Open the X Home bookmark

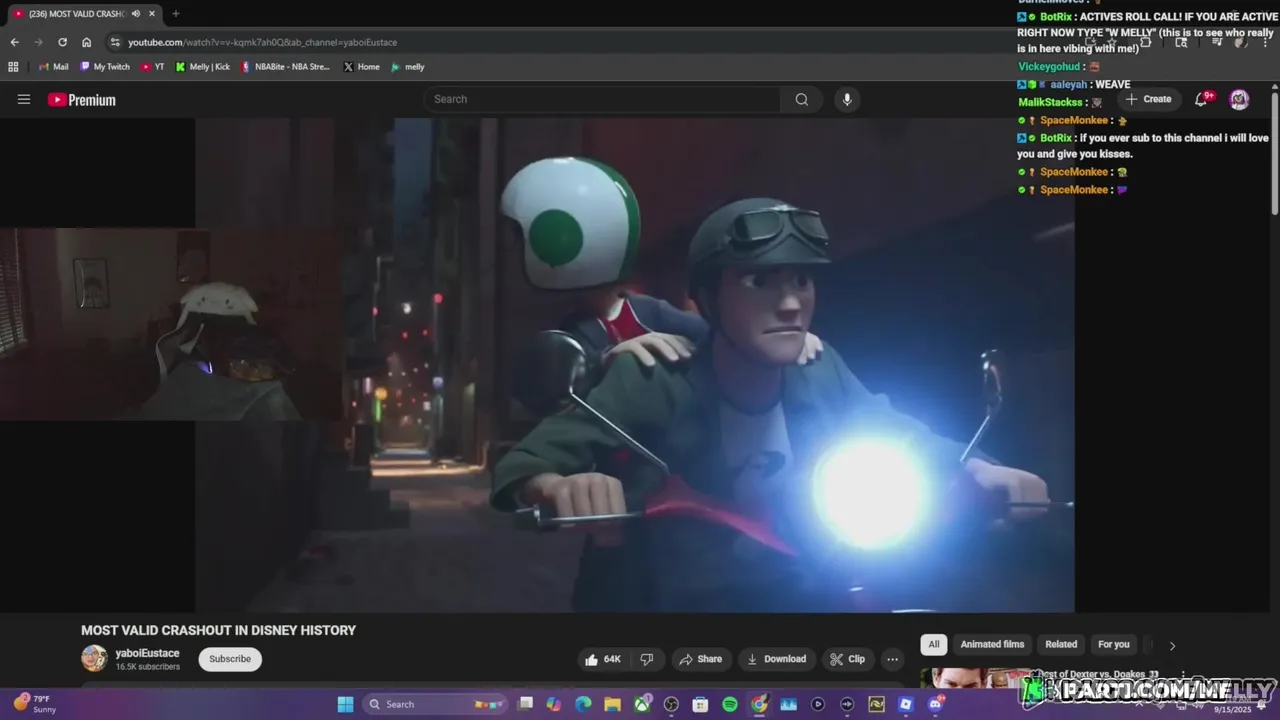click(361, 67)
